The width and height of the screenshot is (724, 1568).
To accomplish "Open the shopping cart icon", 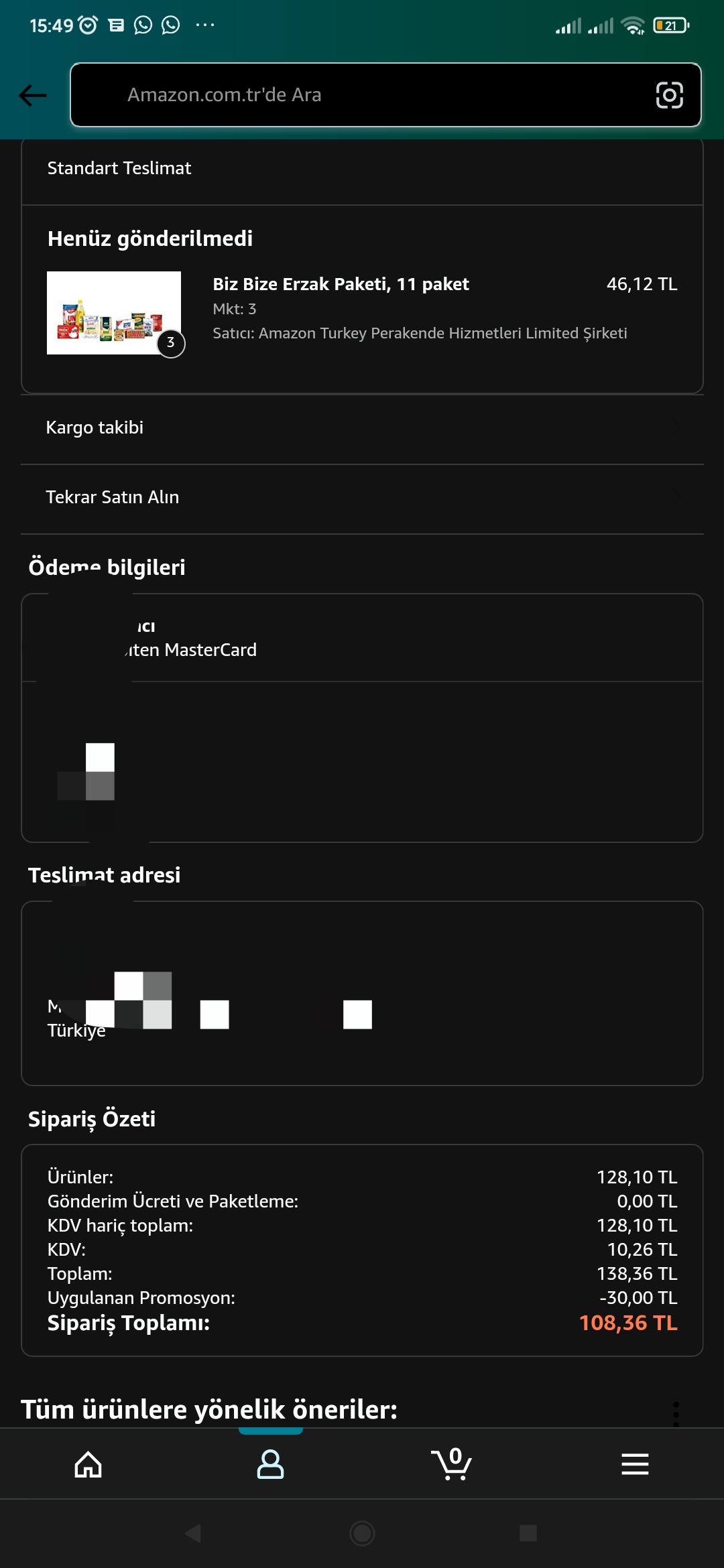I will pyautogui.click(x=452, y=1464).
